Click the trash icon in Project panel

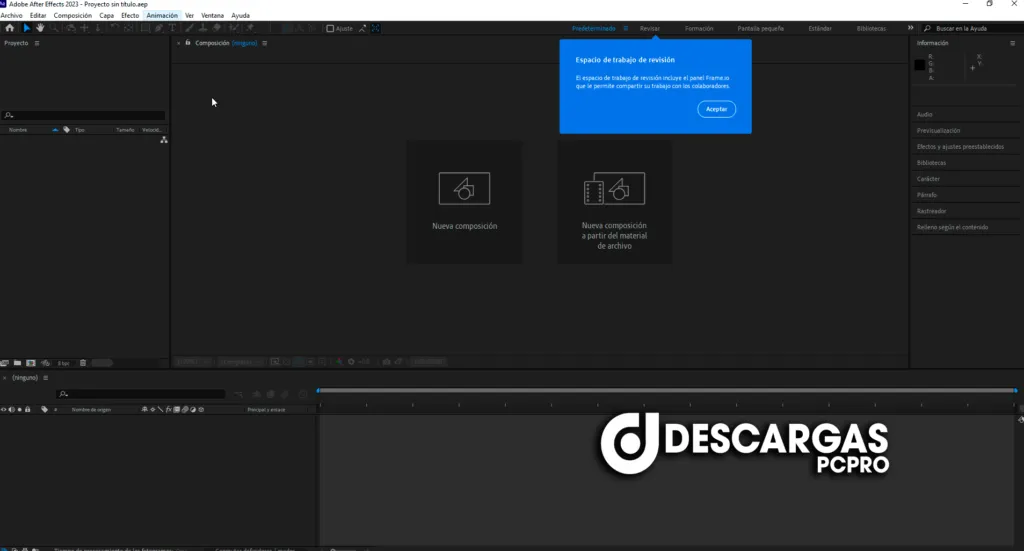83,363
